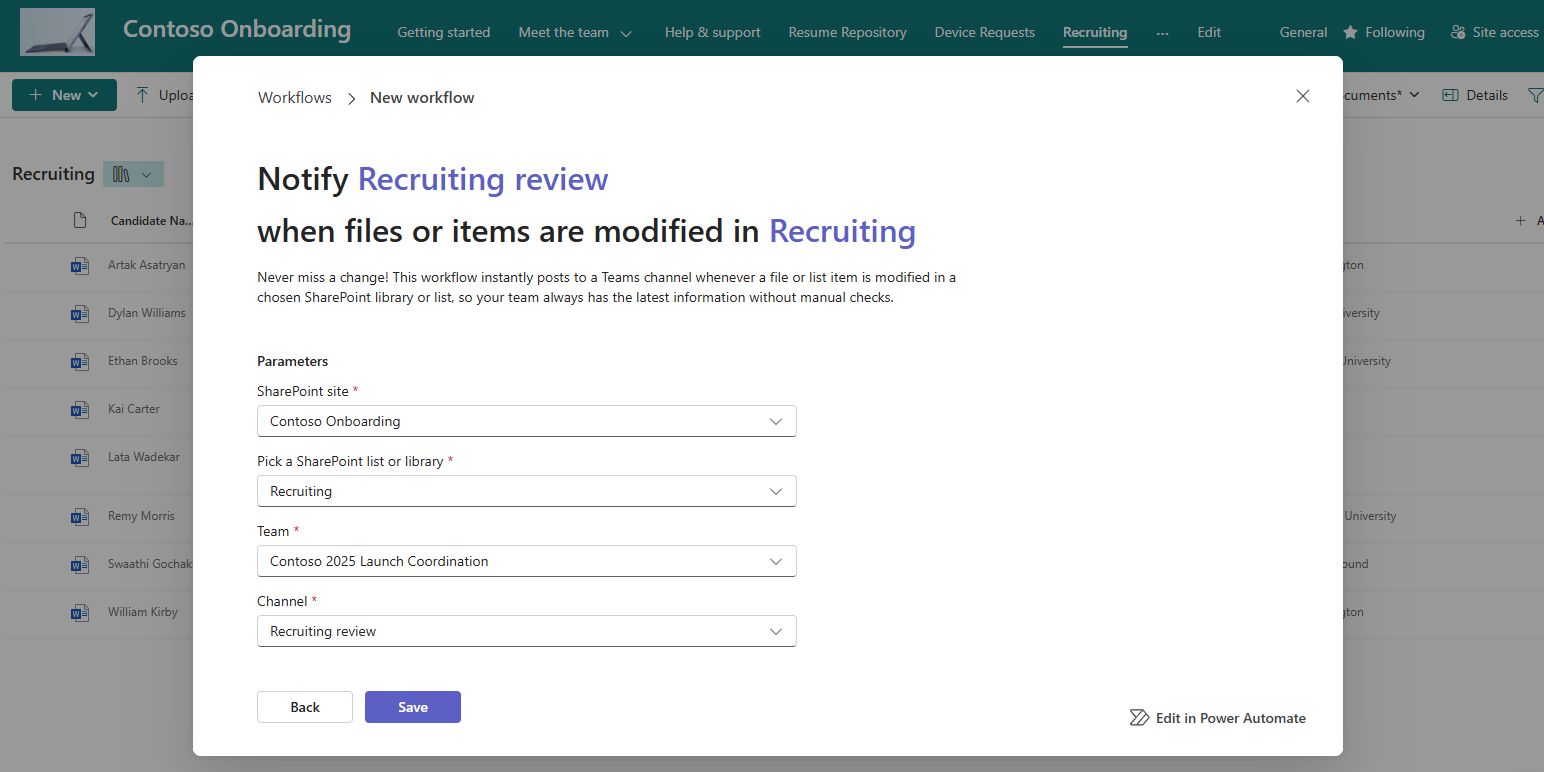Click the Word file icon for Artak Asatryan

pos(80,266)
